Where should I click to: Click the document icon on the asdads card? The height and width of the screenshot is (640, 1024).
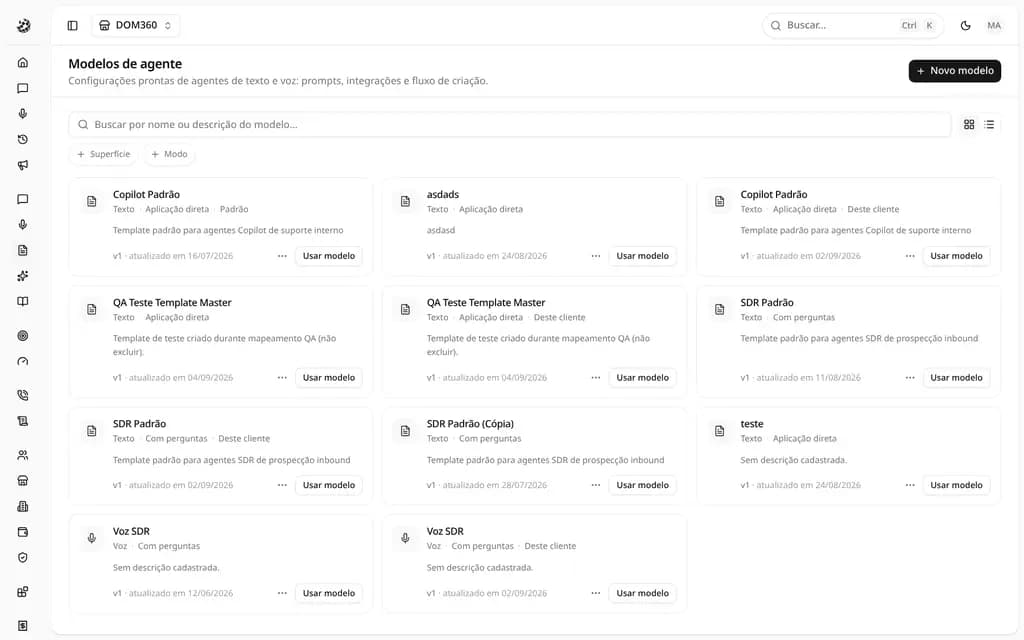pos(406,201)
